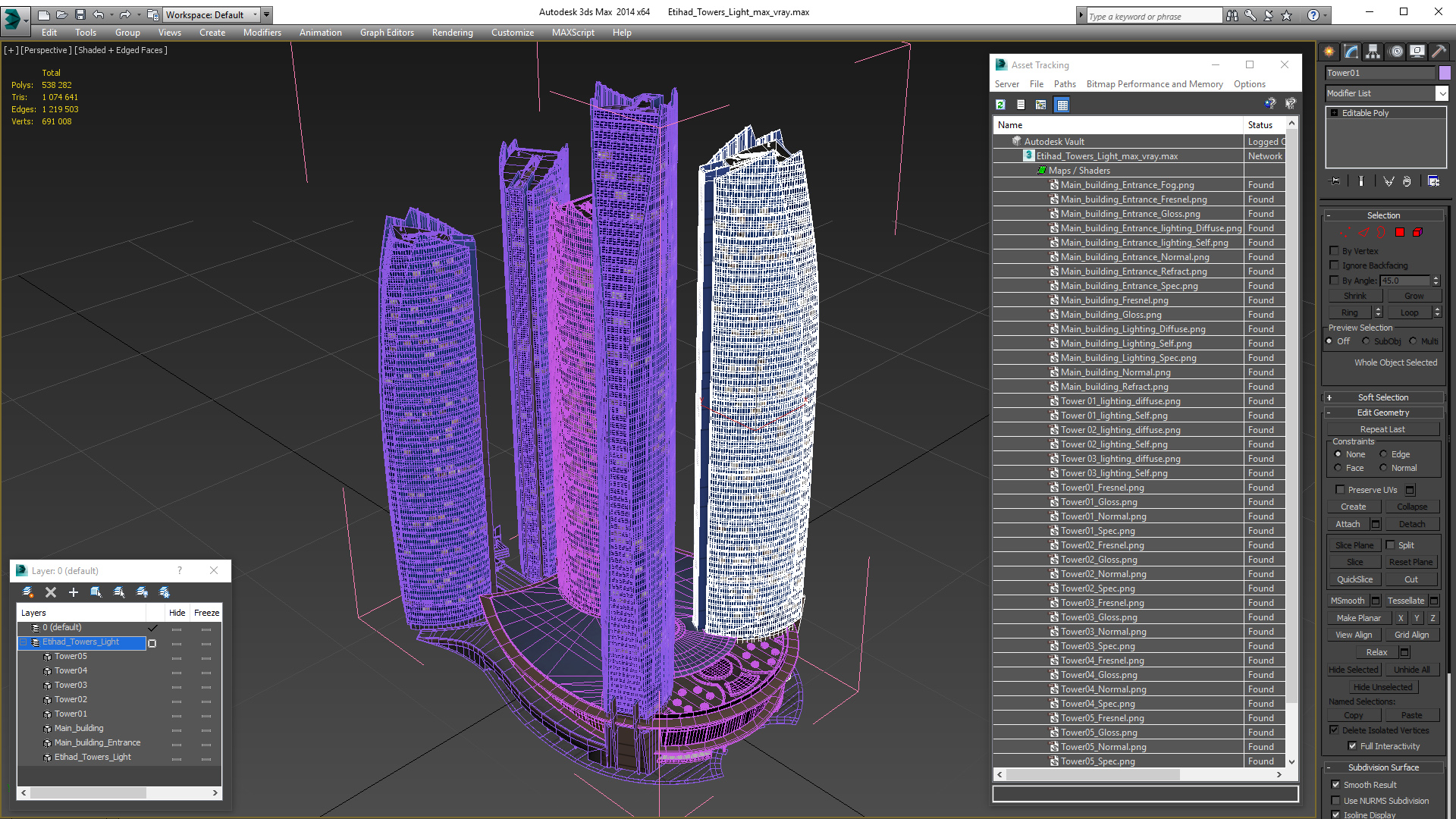Expand the Soft Selection rollout
Image resolution: width=1456 pixels, height=819 pixels.
pos(1382,397)
